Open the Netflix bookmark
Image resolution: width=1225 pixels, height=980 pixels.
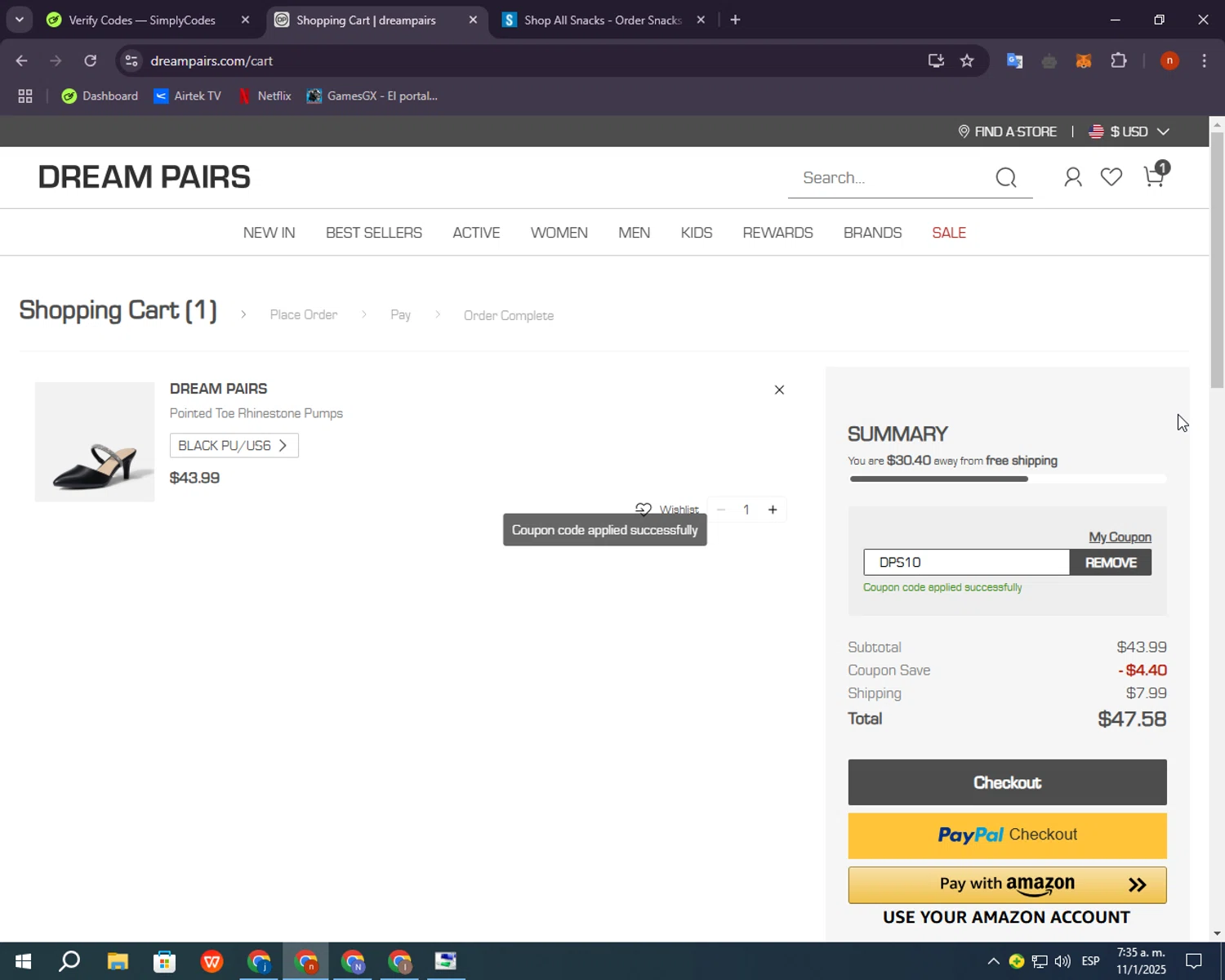tap(265, 96)
